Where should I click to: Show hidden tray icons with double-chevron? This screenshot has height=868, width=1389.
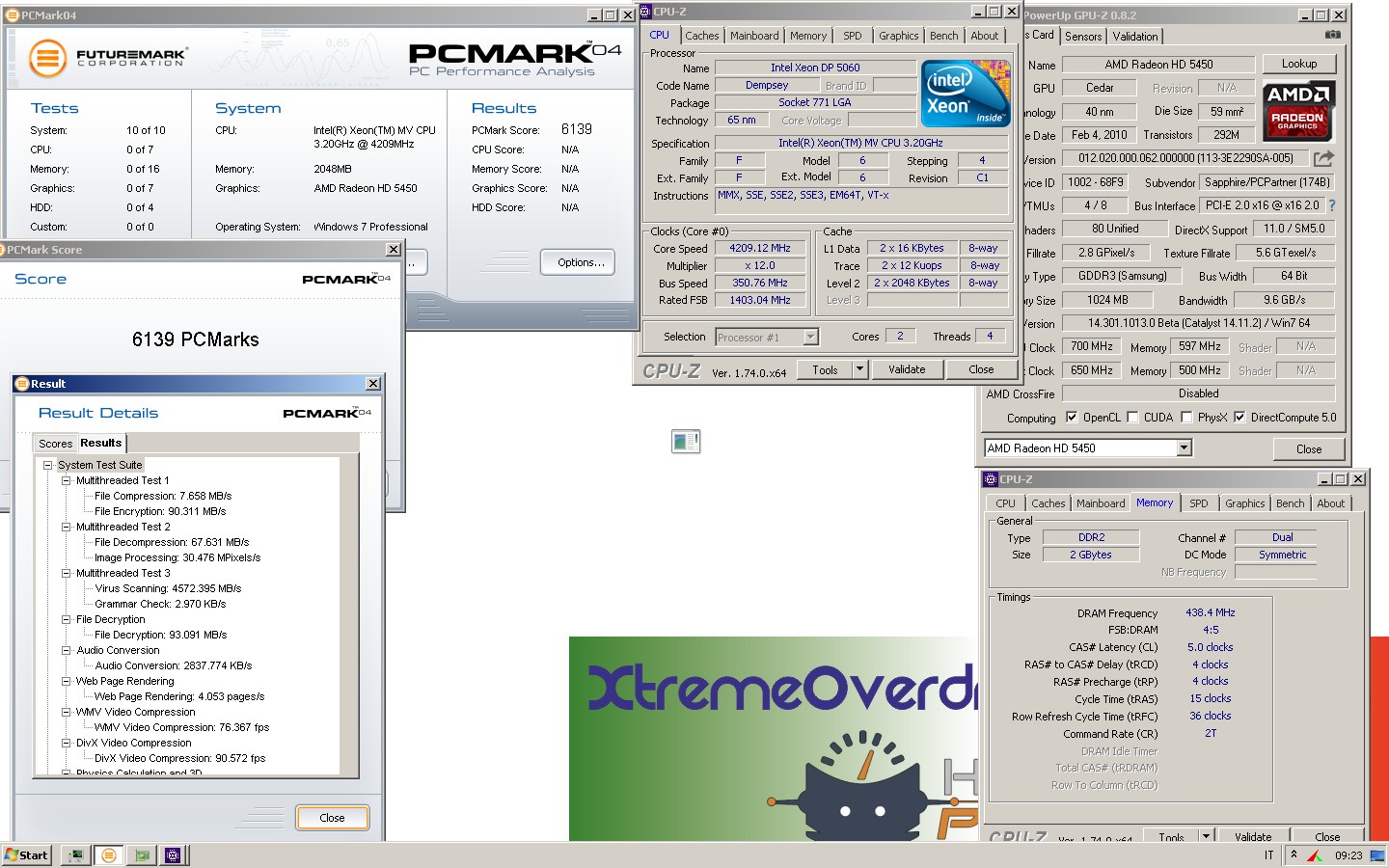pyautogui.click(x=1294, y=854)
